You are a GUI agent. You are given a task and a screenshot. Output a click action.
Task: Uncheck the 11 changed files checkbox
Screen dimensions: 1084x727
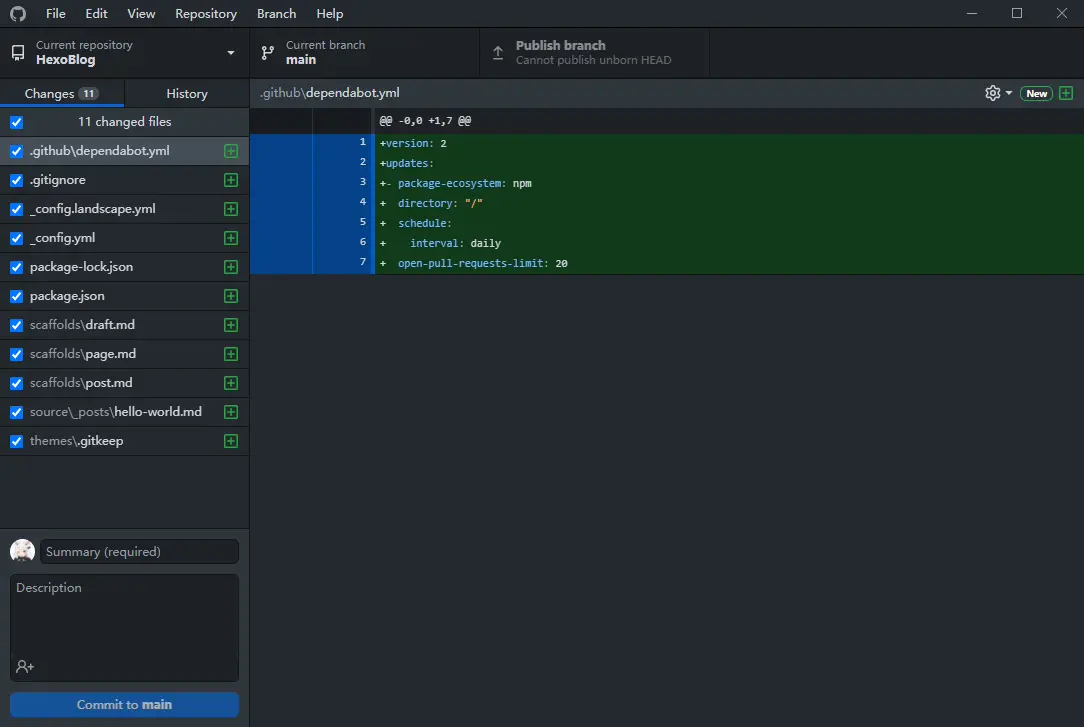coord(16,122)
